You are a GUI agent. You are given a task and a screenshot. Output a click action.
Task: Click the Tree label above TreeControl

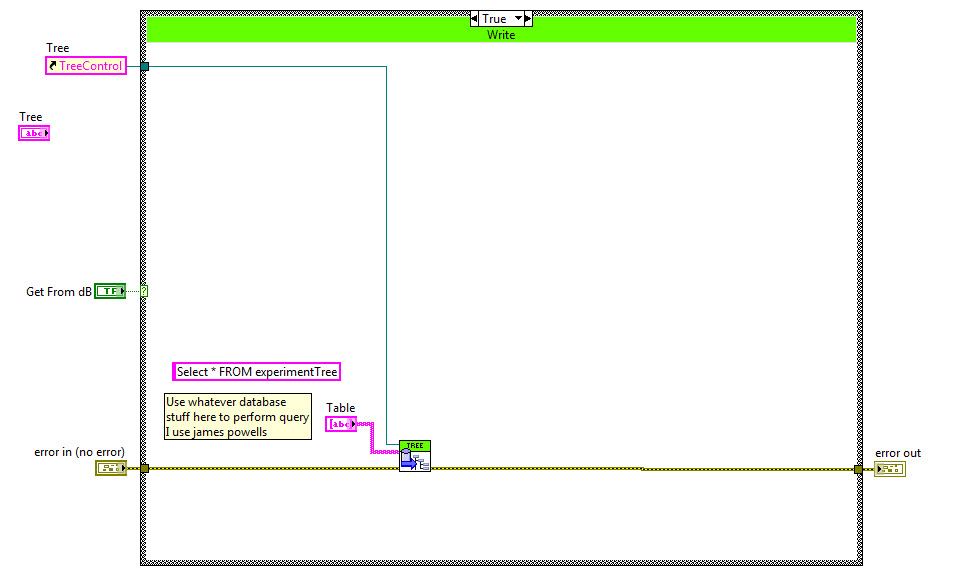[57, 48]
